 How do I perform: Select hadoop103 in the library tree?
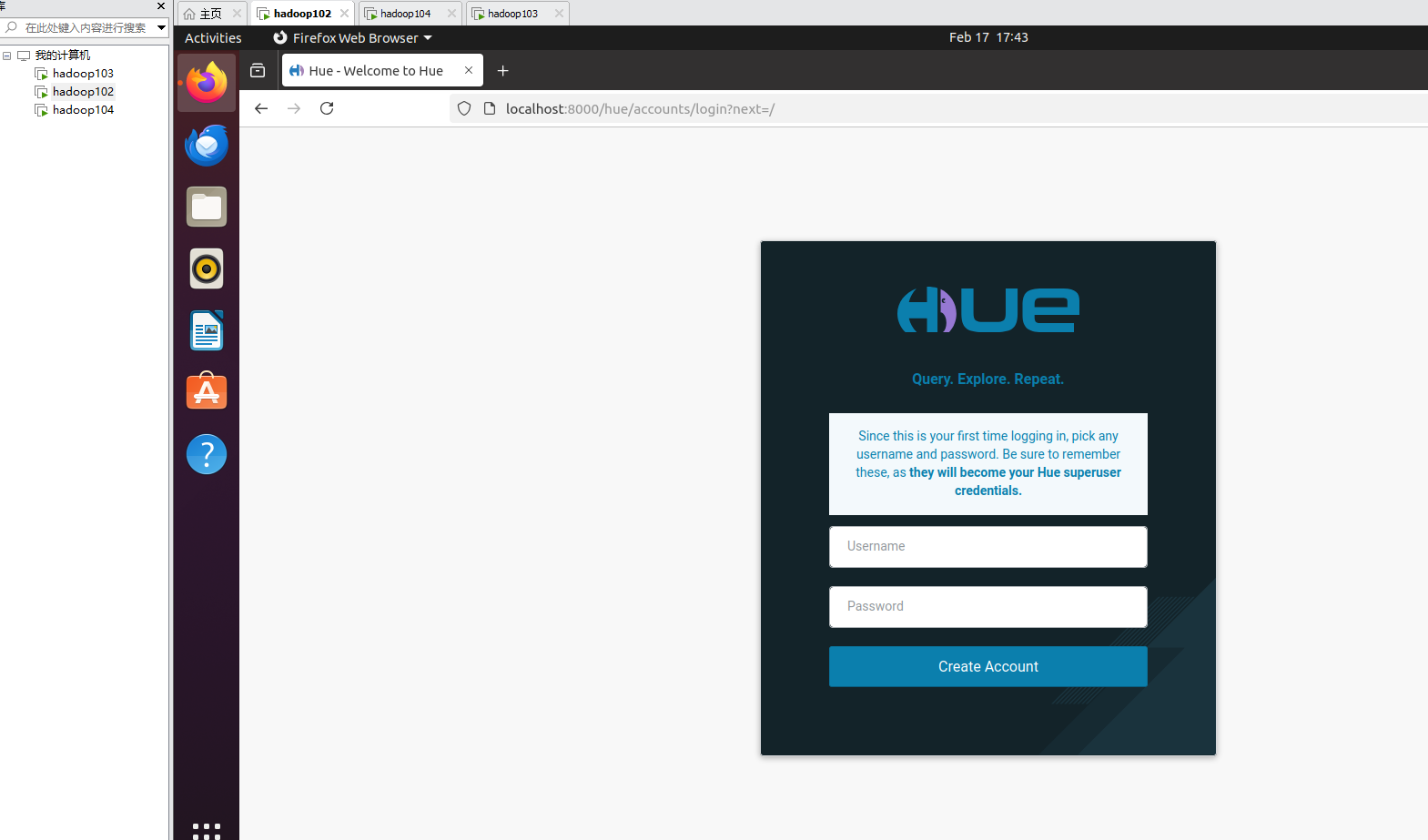point(83,74)
